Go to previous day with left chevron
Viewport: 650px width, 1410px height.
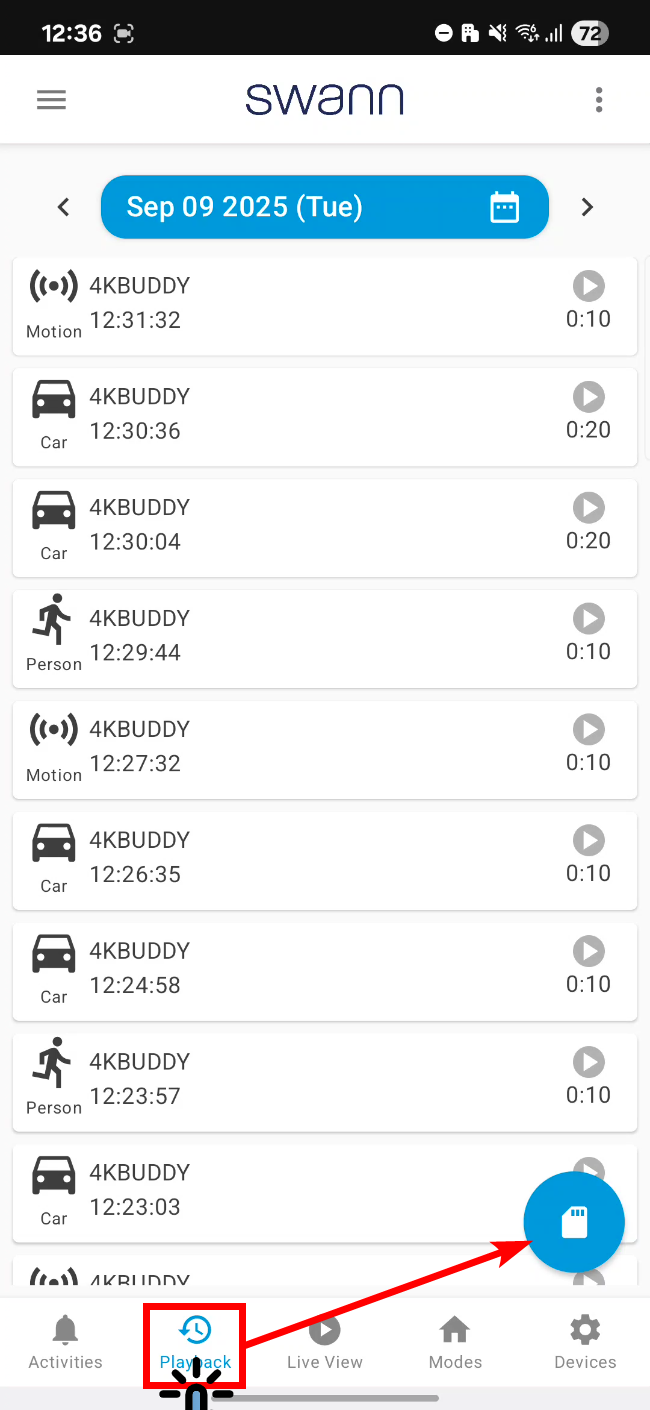pos(64,207)
